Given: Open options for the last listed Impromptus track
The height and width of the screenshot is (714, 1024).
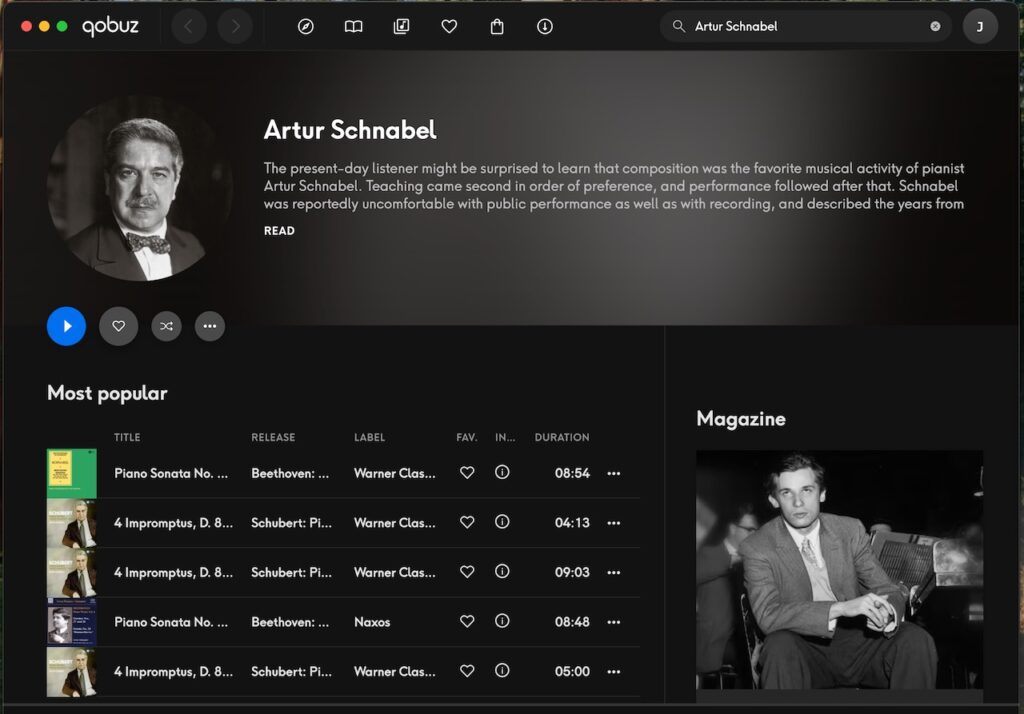Looking at the screenshot, I should pyautogui.click(x=613, y=672).
